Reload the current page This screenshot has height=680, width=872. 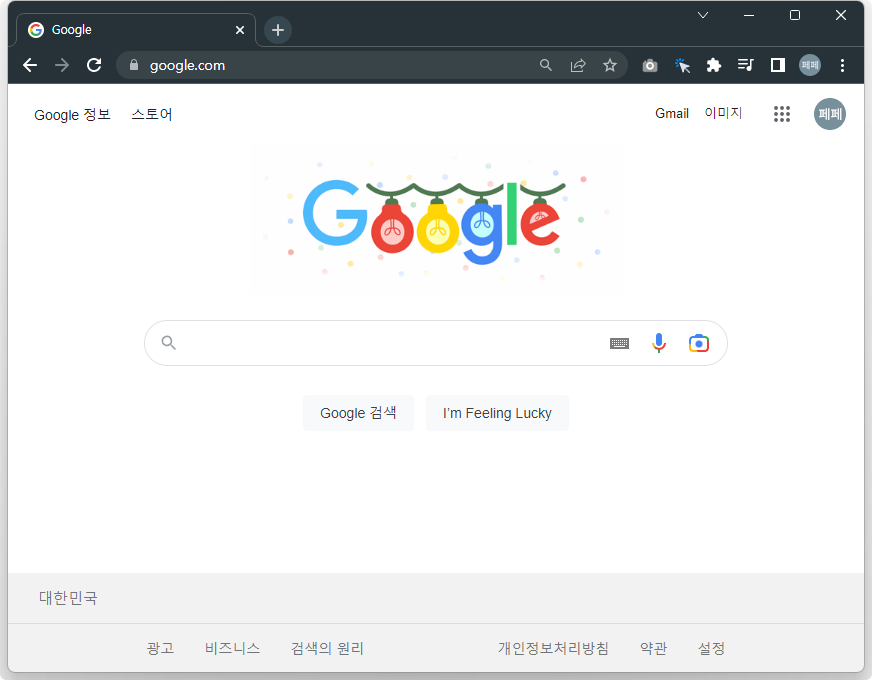click(x=94, y=64)
